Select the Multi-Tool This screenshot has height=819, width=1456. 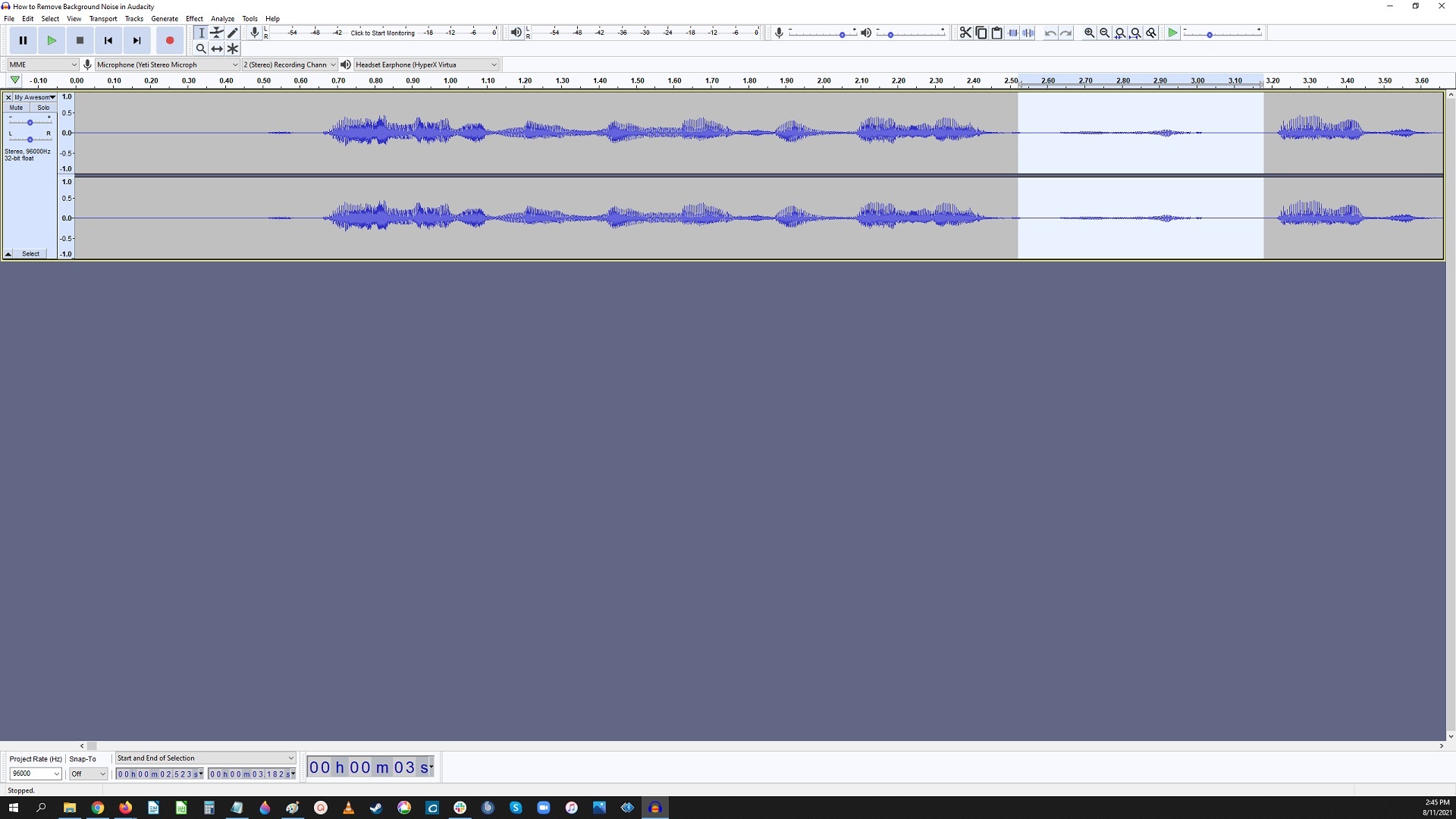pos(233,49)
